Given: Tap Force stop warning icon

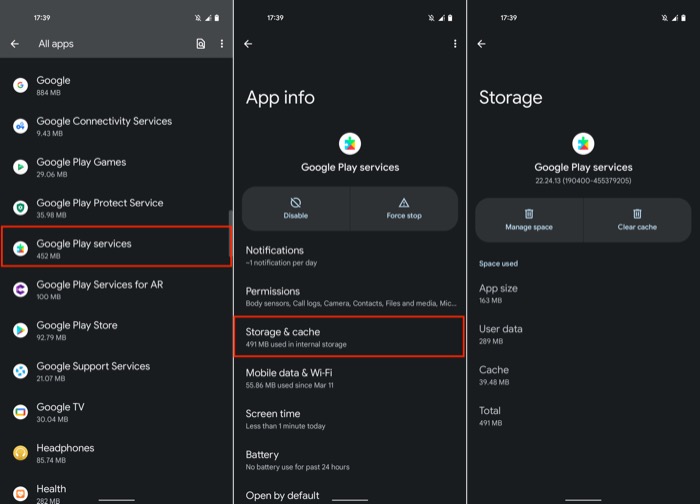Looking at the screenshot, I should 404,203.
